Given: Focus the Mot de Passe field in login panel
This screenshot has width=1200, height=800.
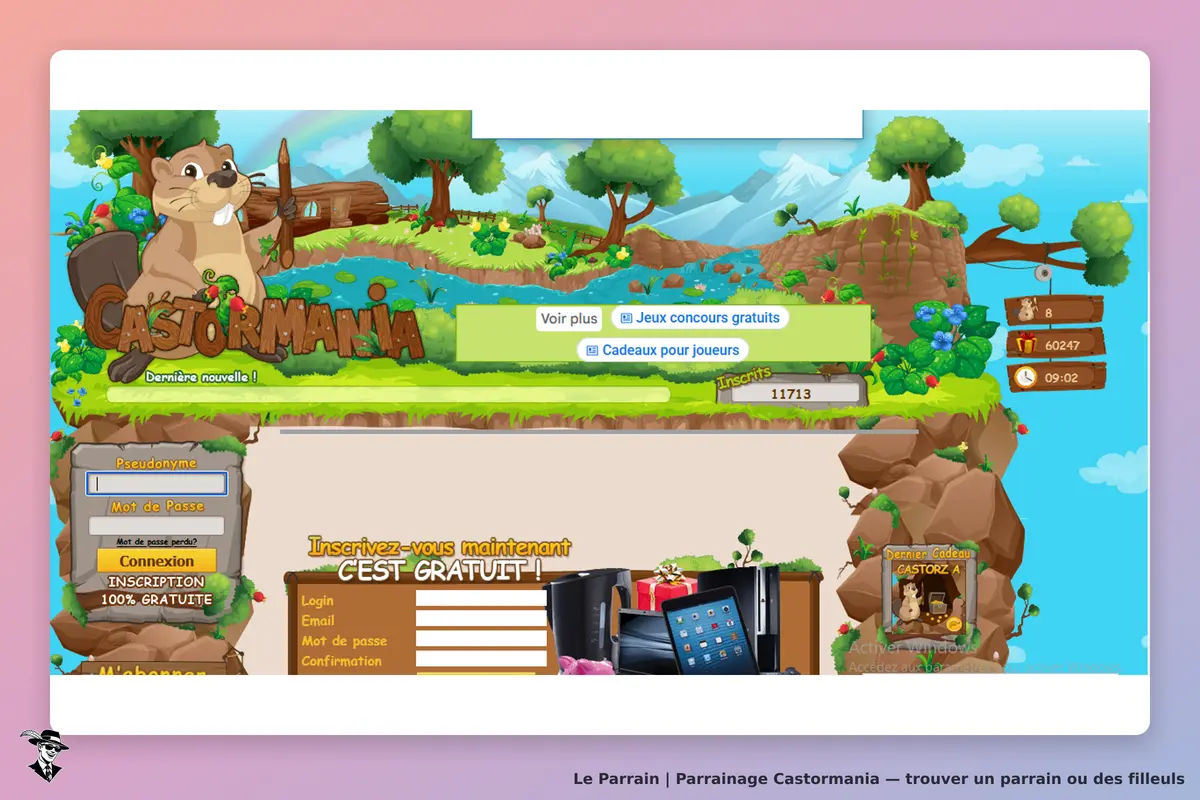Looking at the screenshot, I should pyautogui.click(x=157, y=526).
